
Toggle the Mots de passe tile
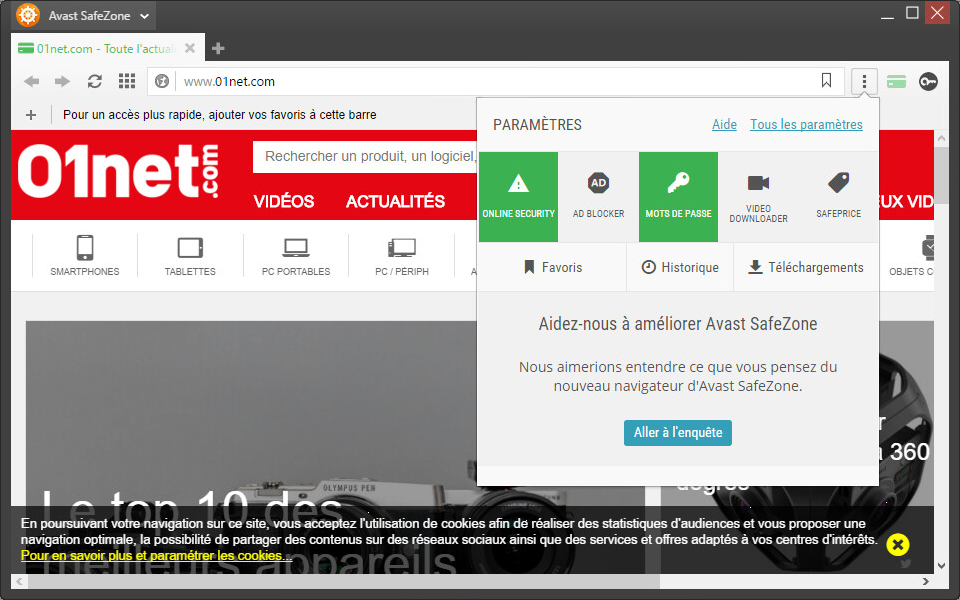pyautogui.click(x=678, y=197)
